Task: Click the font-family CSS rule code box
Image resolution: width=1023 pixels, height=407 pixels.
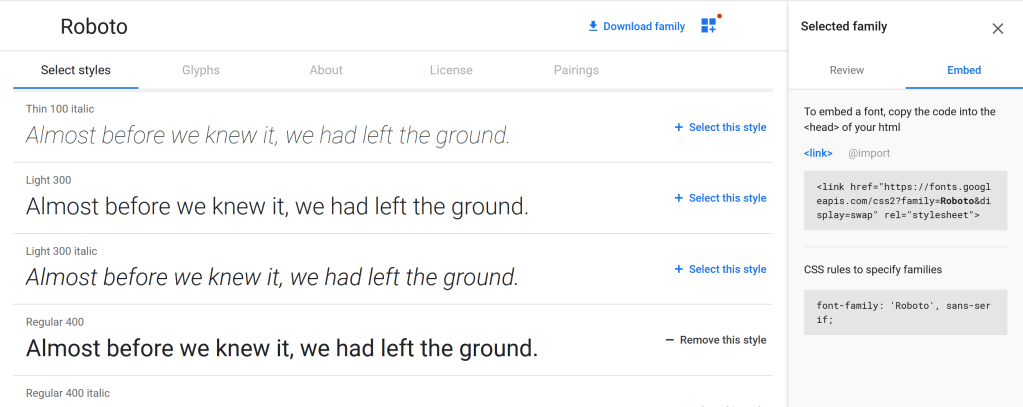Action: [x=905, y=312]
